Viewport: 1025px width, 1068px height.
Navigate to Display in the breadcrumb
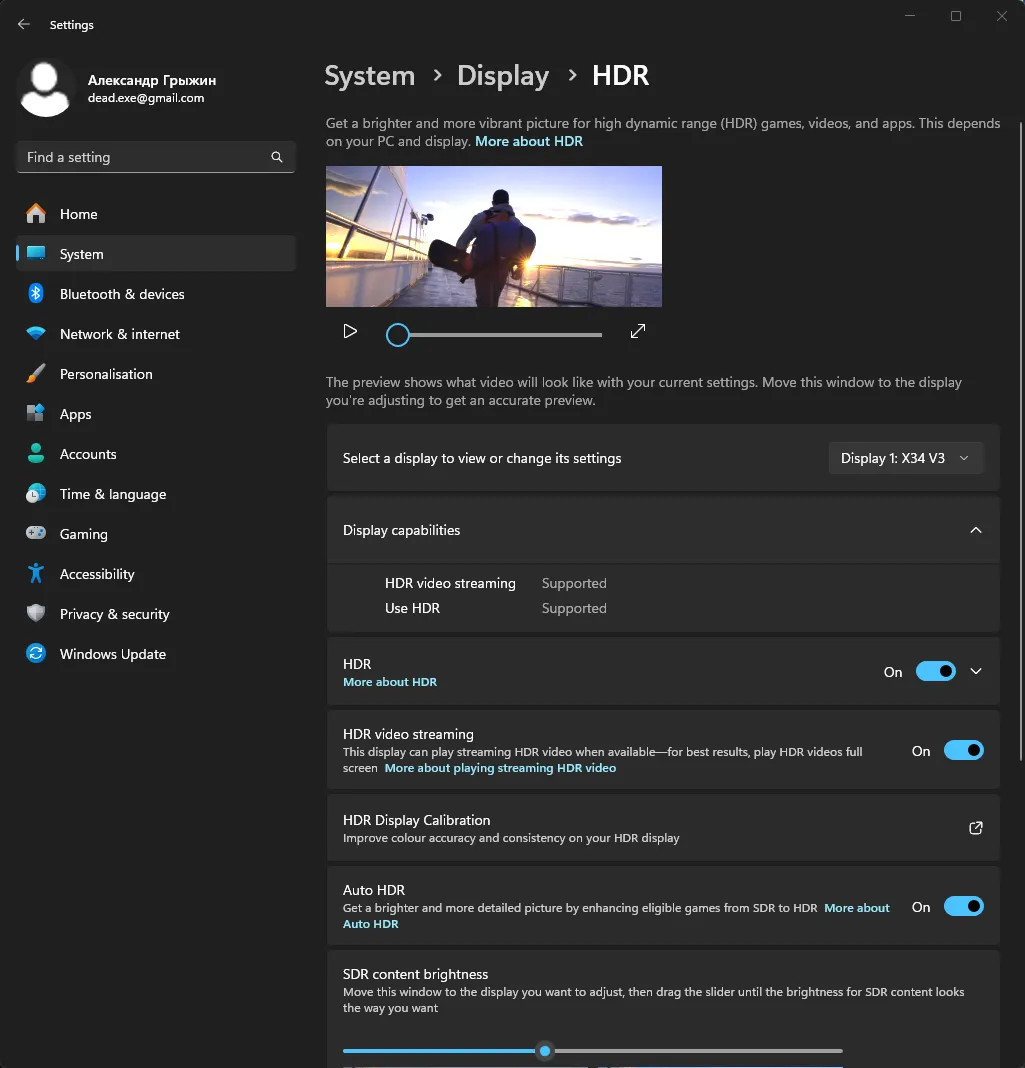(x=503, y=76)
